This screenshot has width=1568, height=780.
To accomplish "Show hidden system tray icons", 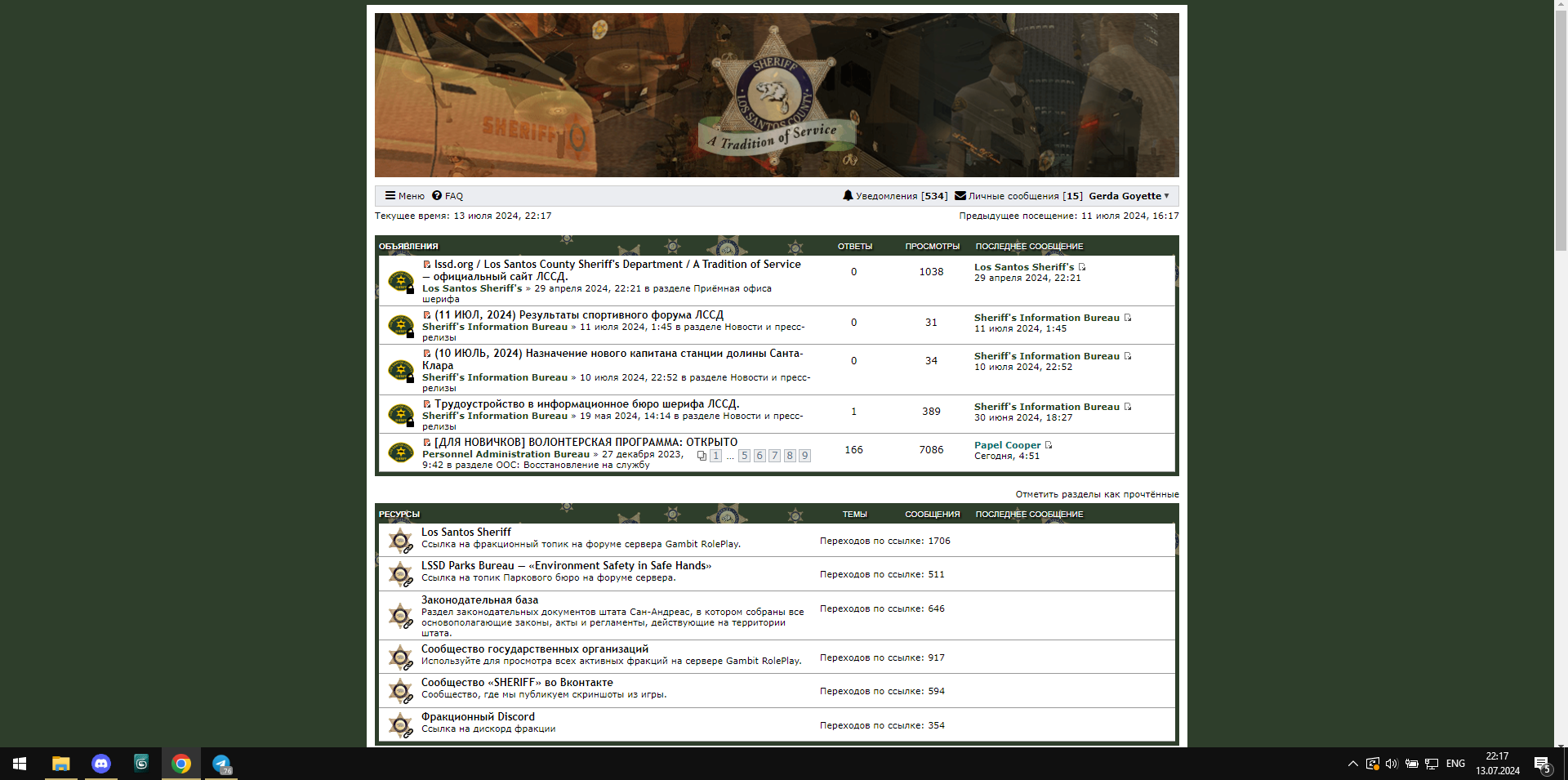I will [1352, 764].
